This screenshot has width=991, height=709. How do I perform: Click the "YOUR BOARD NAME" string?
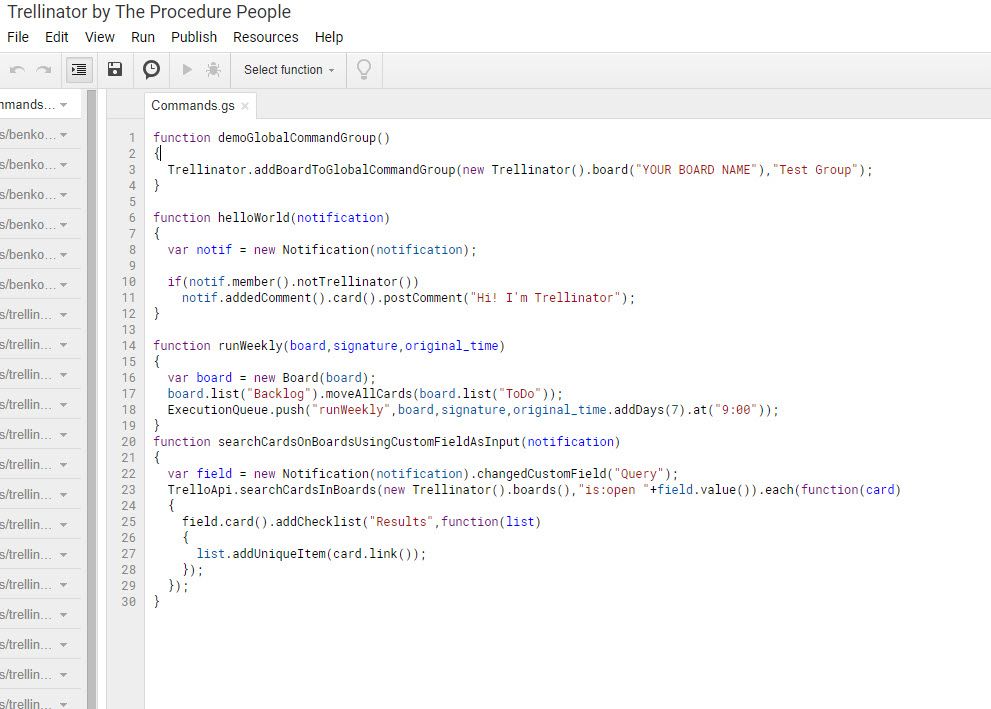pos(696,170)
